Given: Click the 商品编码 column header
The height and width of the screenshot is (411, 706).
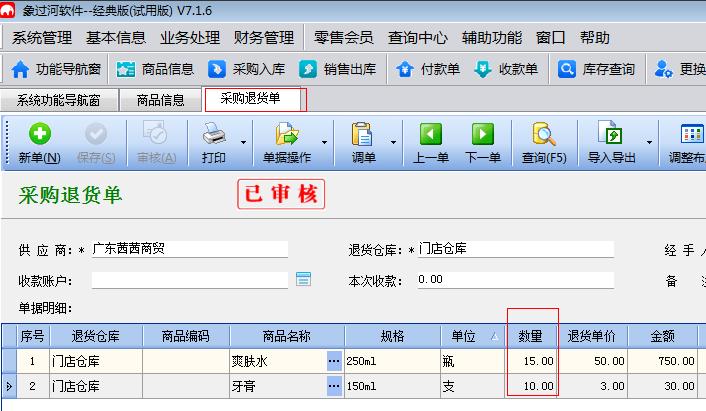Looking at the screenshot, I should (186, 336).
